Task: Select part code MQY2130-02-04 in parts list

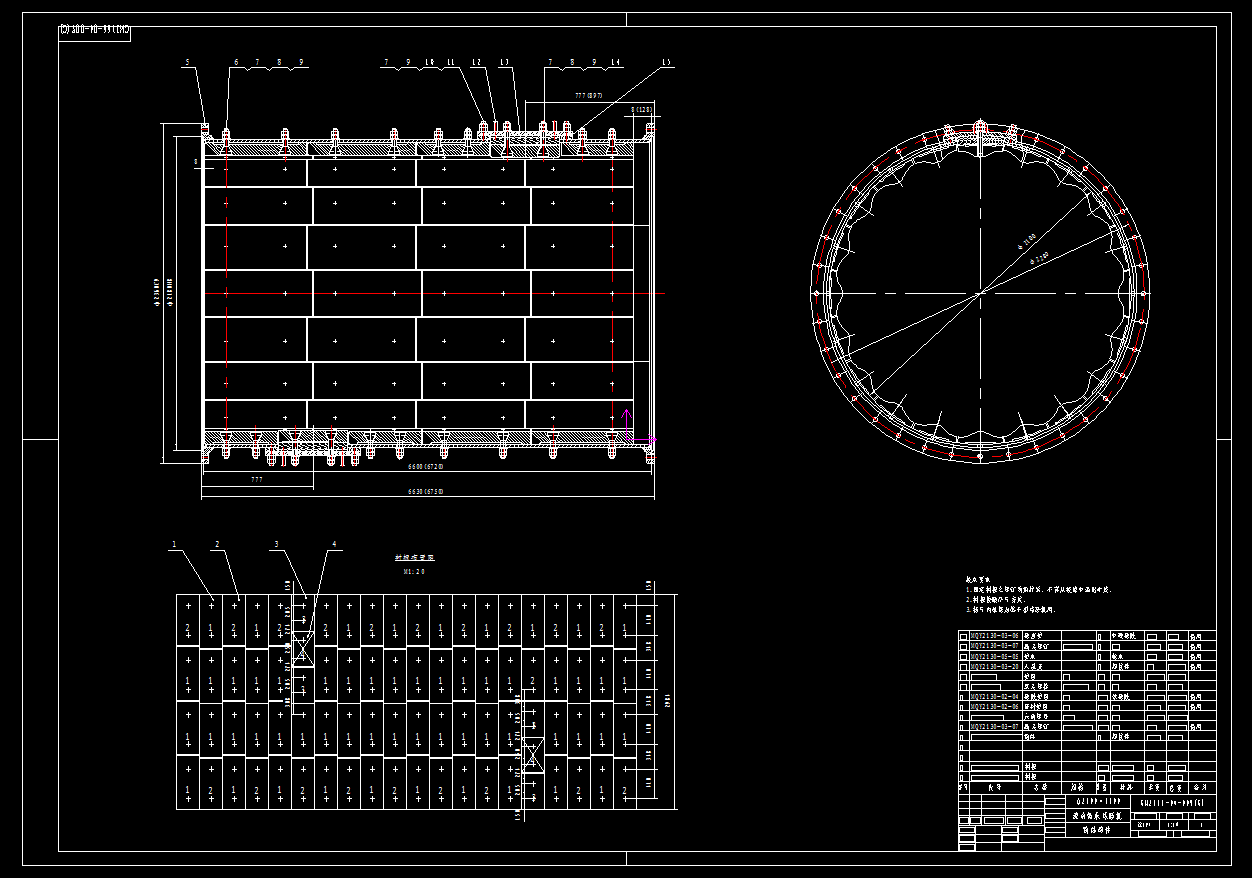Action: (x=994, y=696)
